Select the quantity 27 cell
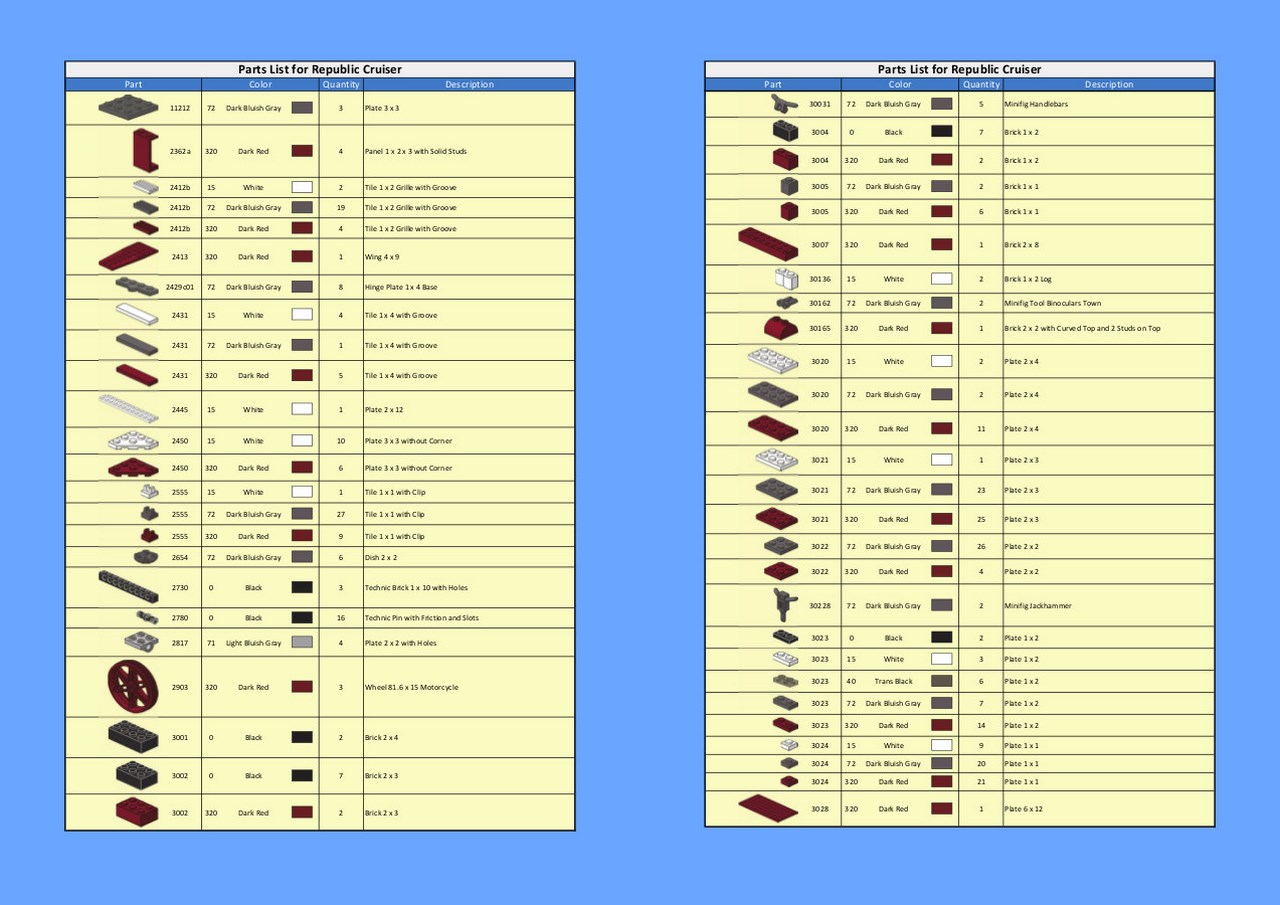1280x905 pixels. tap(341, 514)
